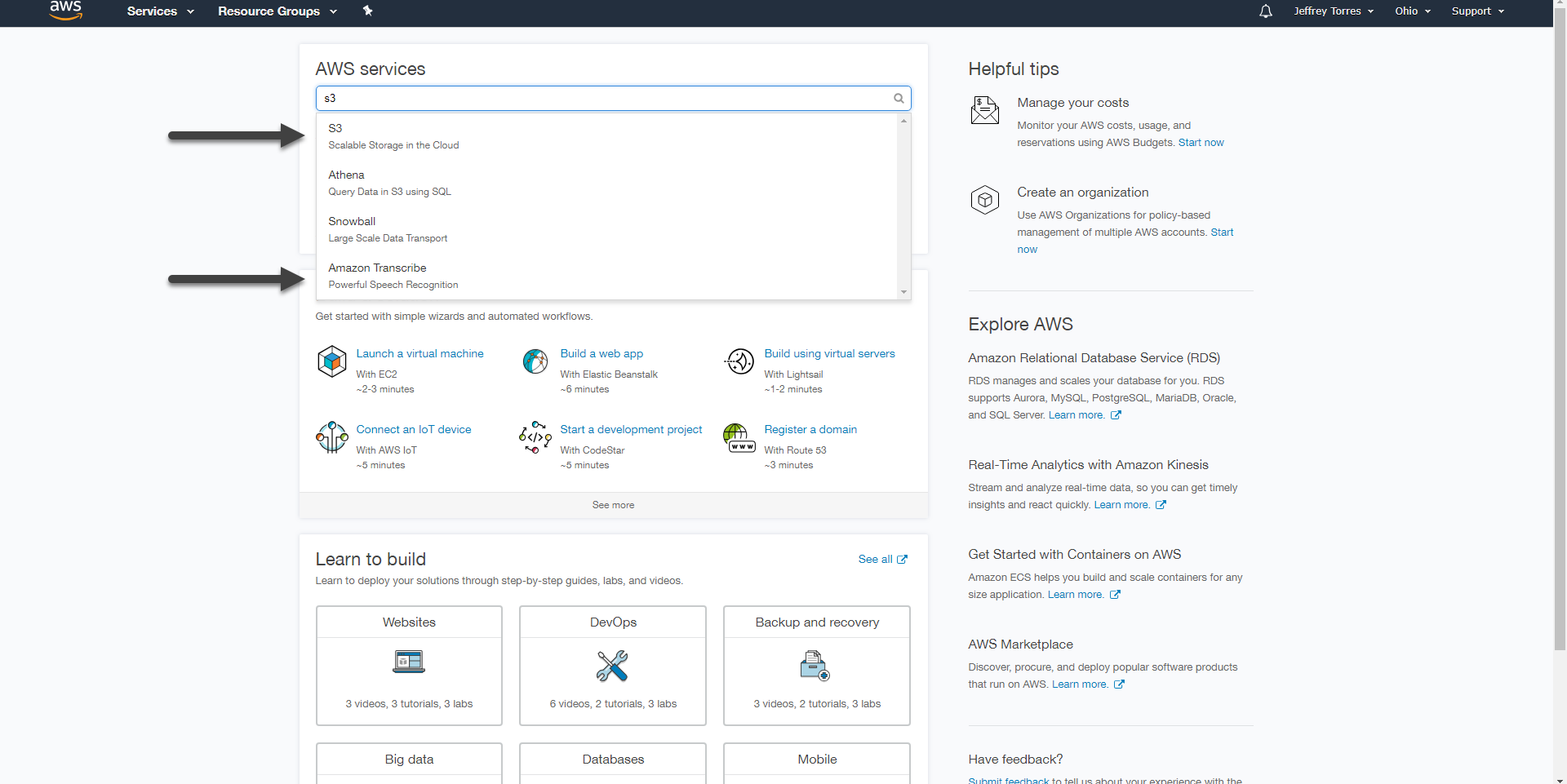This screenshot has width=1567, height=784.
Task: Click the external link icon after the Marketplace Learn more
Action: tap(1119, 684)
